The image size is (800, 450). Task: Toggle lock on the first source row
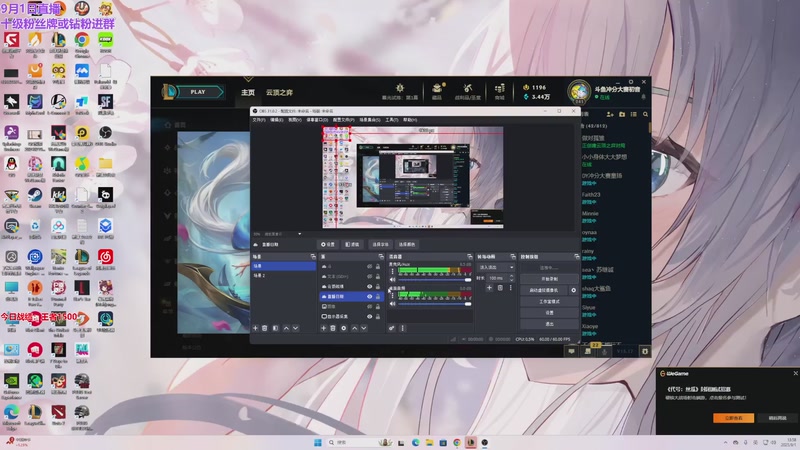pyautogui.click(x=378, y=266)
